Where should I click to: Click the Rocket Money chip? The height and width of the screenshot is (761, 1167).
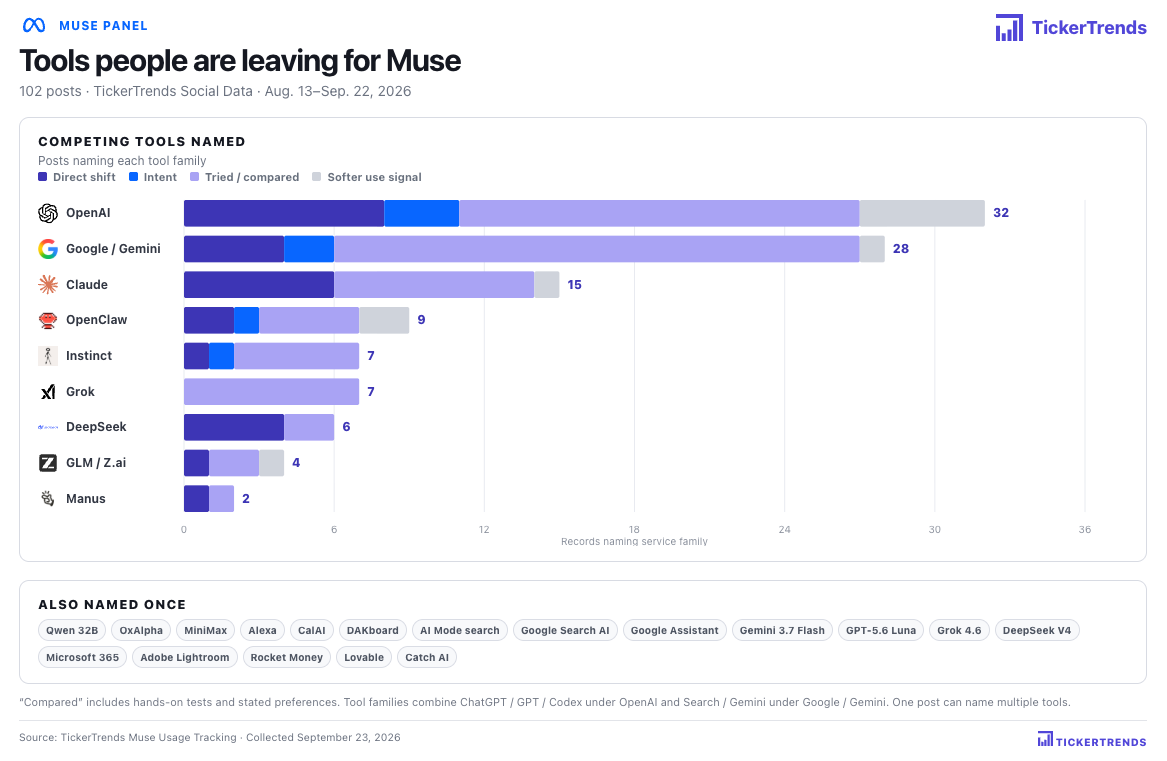tap(287, 657)
